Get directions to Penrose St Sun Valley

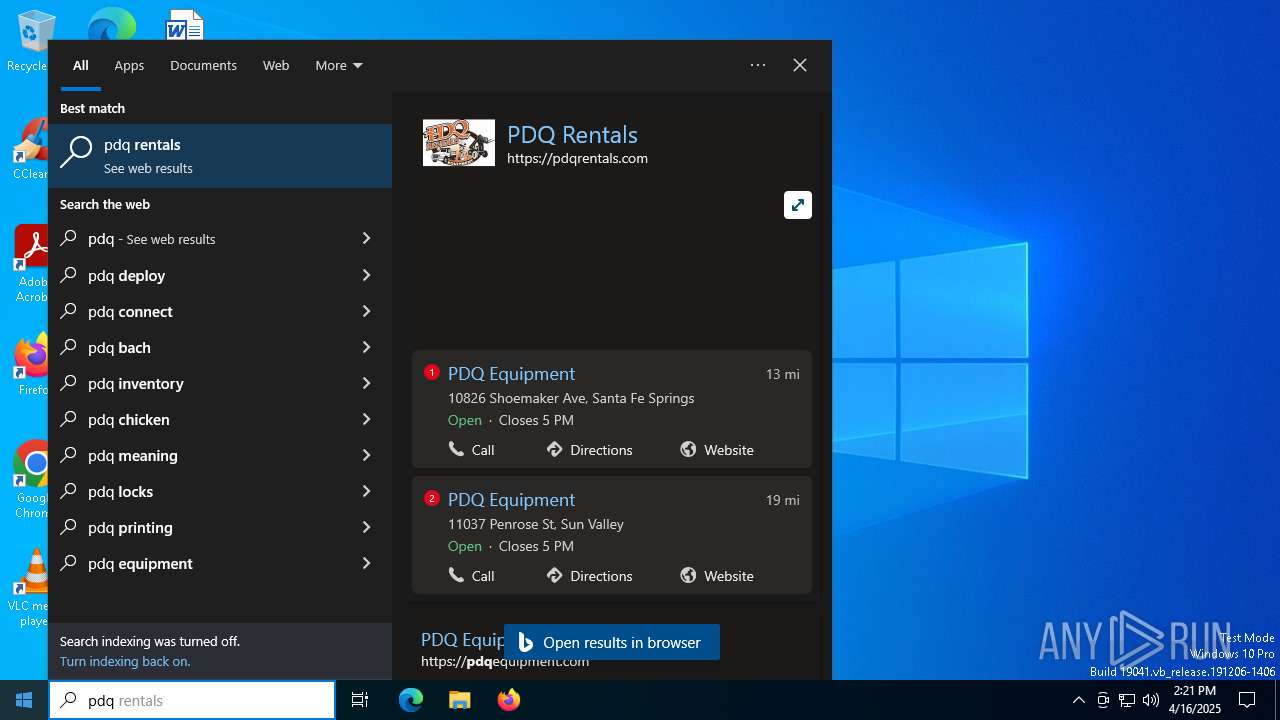(x=590, y=576)
